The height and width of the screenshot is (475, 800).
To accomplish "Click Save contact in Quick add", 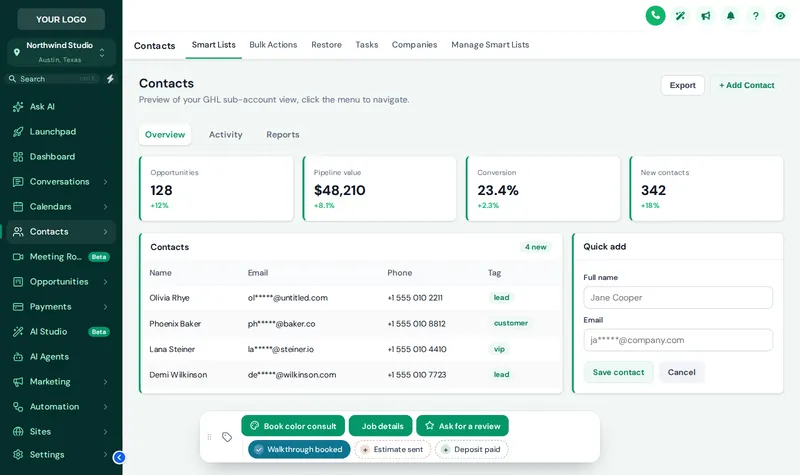I will 618,372.
